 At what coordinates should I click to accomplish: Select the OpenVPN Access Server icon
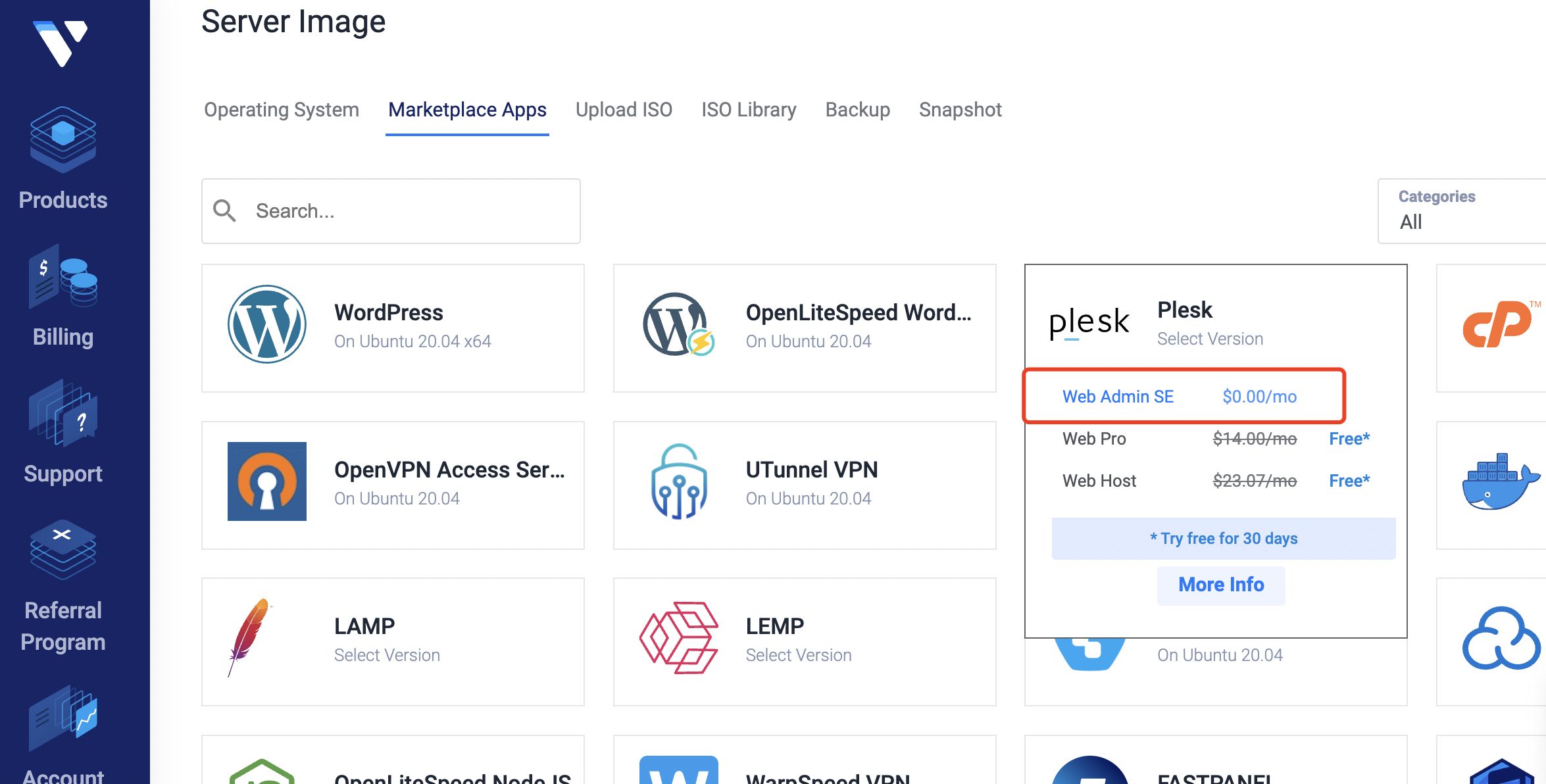266,481
